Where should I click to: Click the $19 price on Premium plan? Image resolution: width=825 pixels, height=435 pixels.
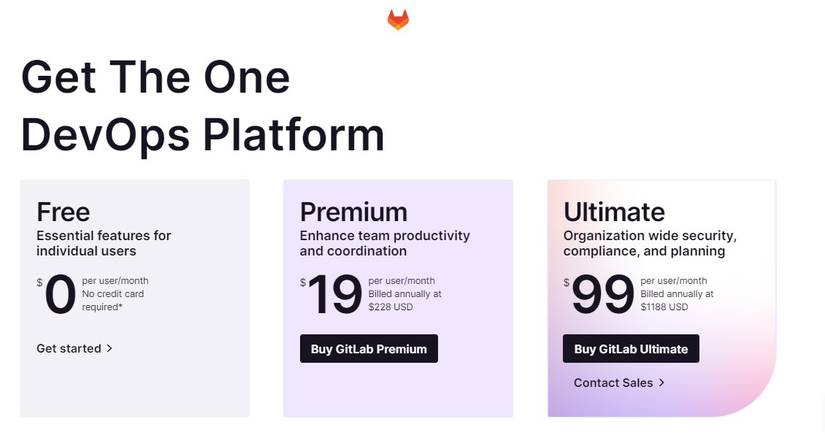click(331, 294)
